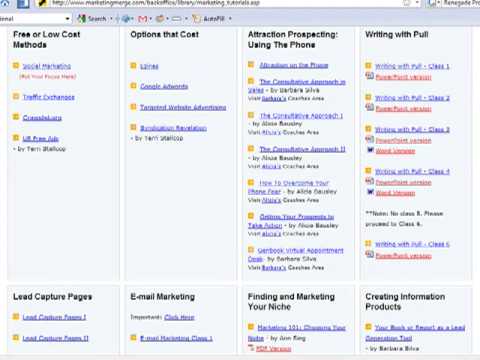Click the orange bookmark icon in the toolbar

click(160, 19)
